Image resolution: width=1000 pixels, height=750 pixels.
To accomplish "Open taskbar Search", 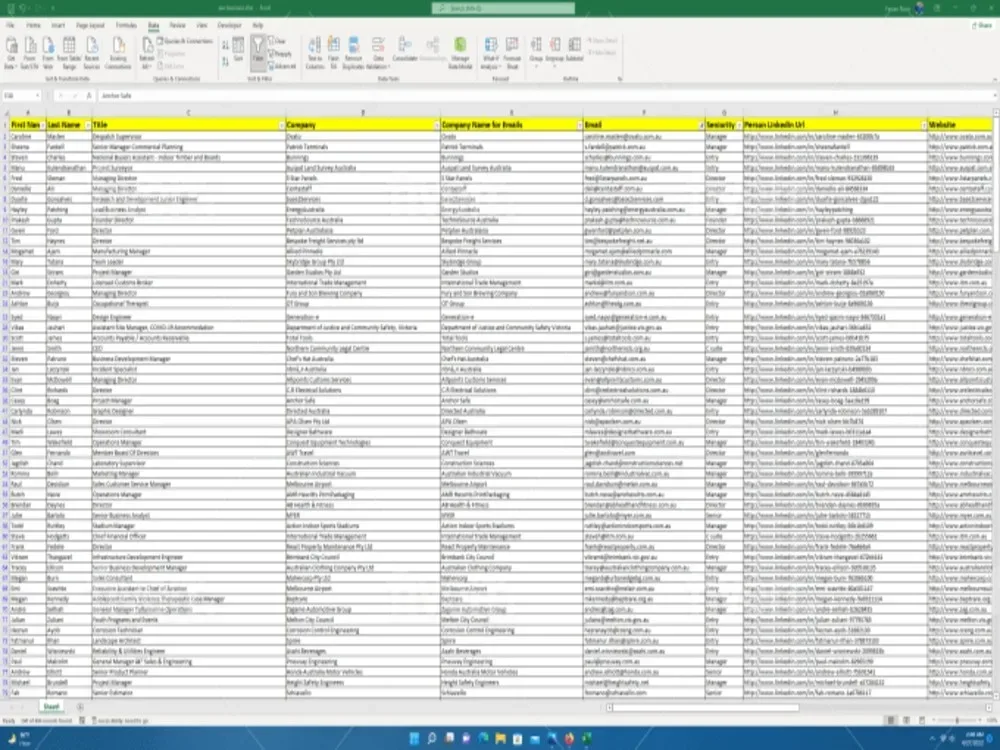I will pos(432,739).
